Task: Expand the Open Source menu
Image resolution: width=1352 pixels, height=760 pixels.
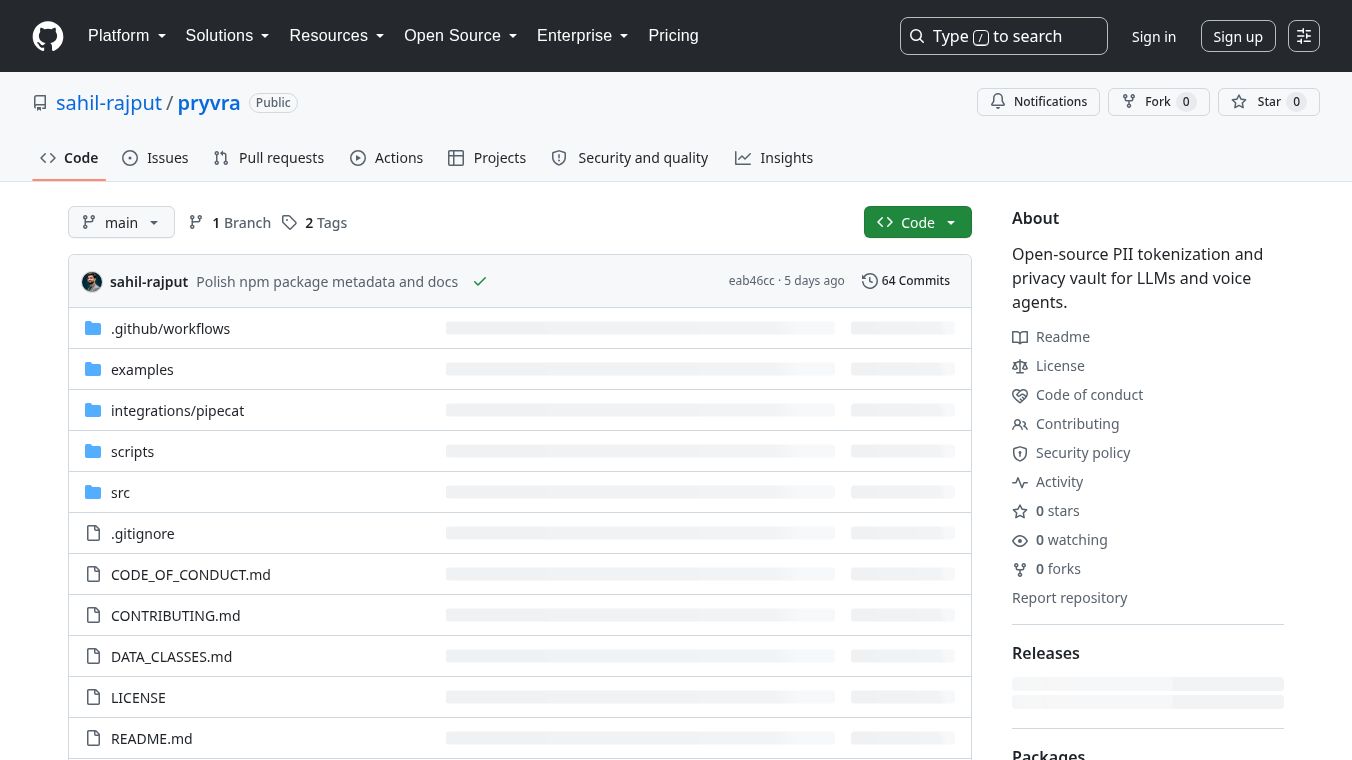Action: (x=461, y=35)
